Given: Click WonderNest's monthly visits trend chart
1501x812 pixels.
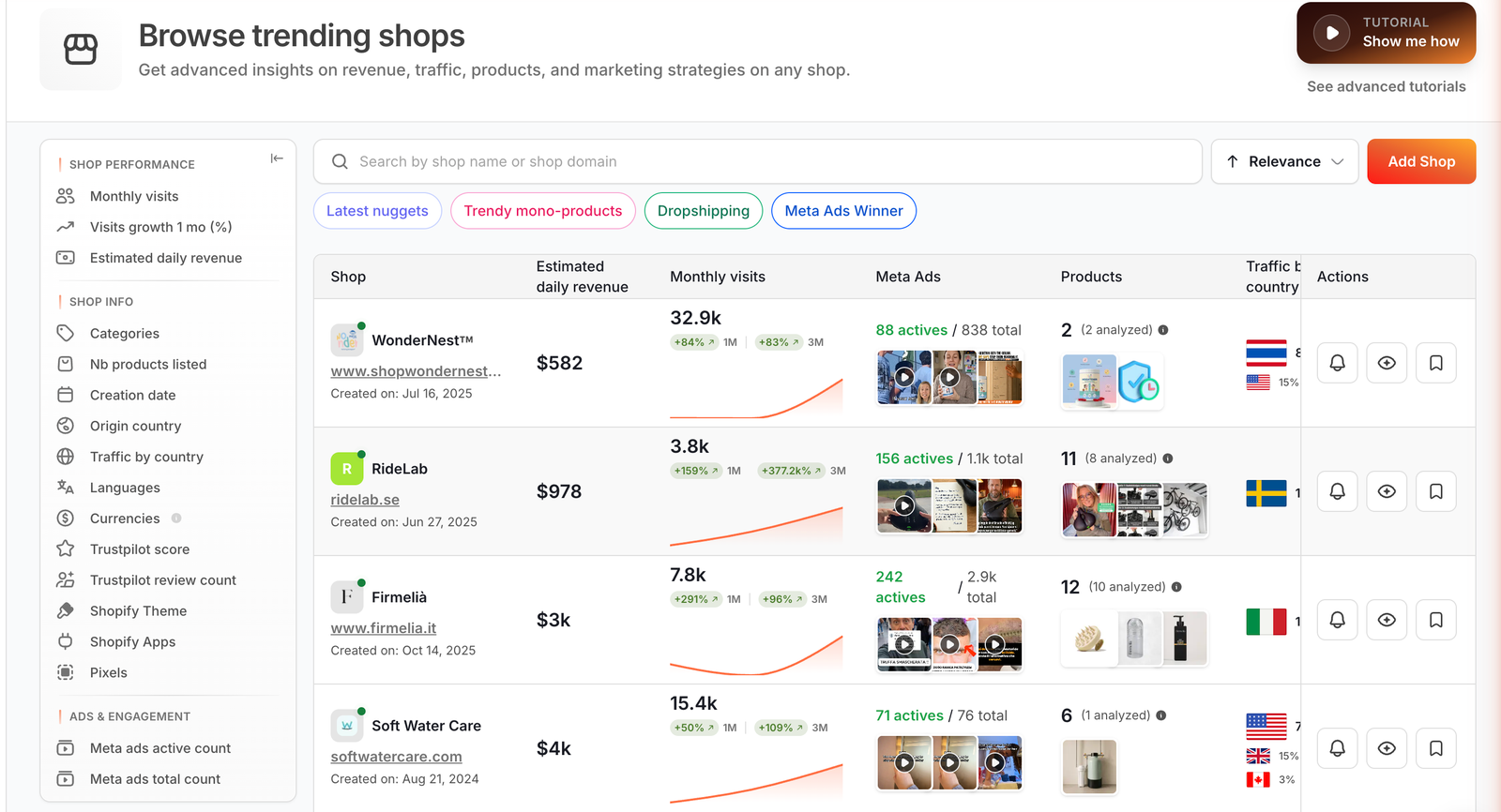Looking at the screenshot, I should click(756, 398).
